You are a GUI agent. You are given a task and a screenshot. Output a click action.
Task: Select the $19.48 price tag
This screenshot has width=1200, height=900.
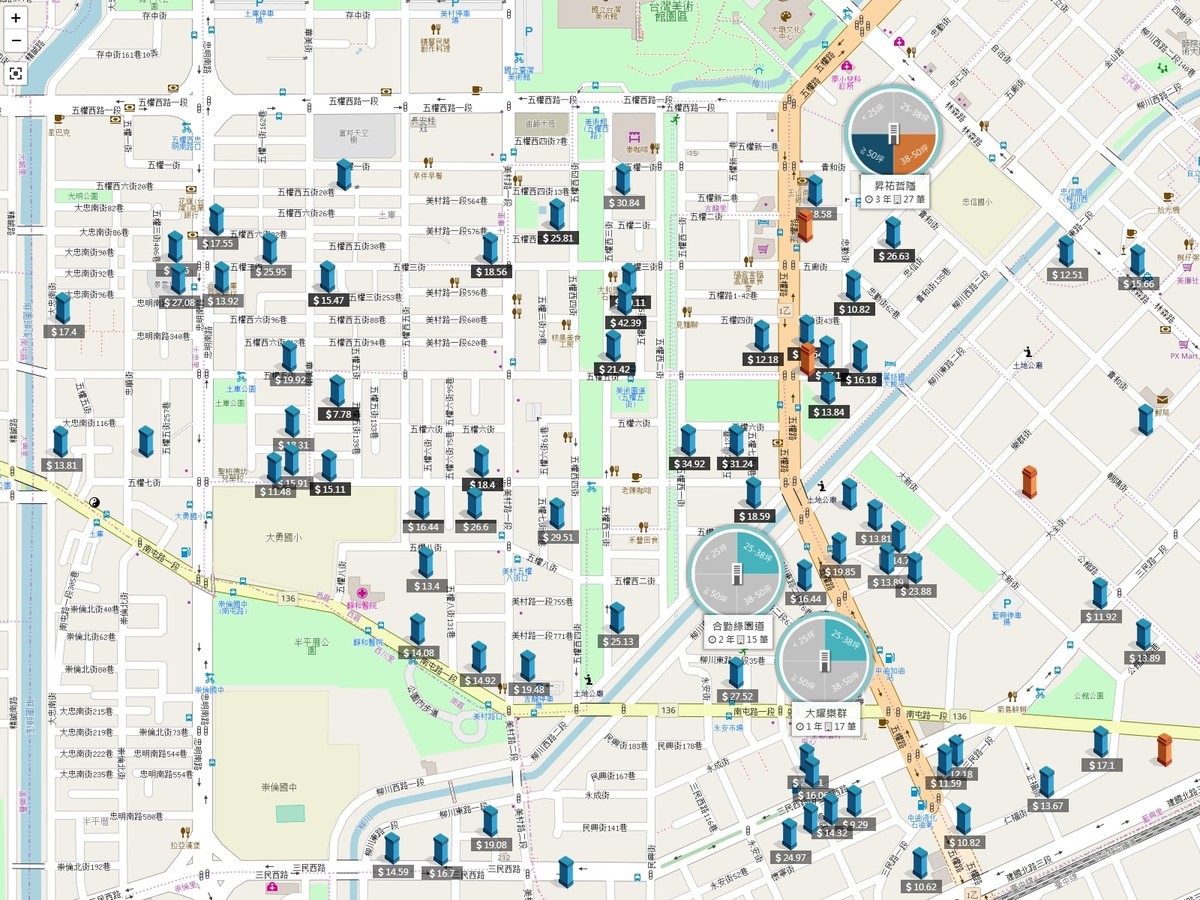tap(528, 689)
